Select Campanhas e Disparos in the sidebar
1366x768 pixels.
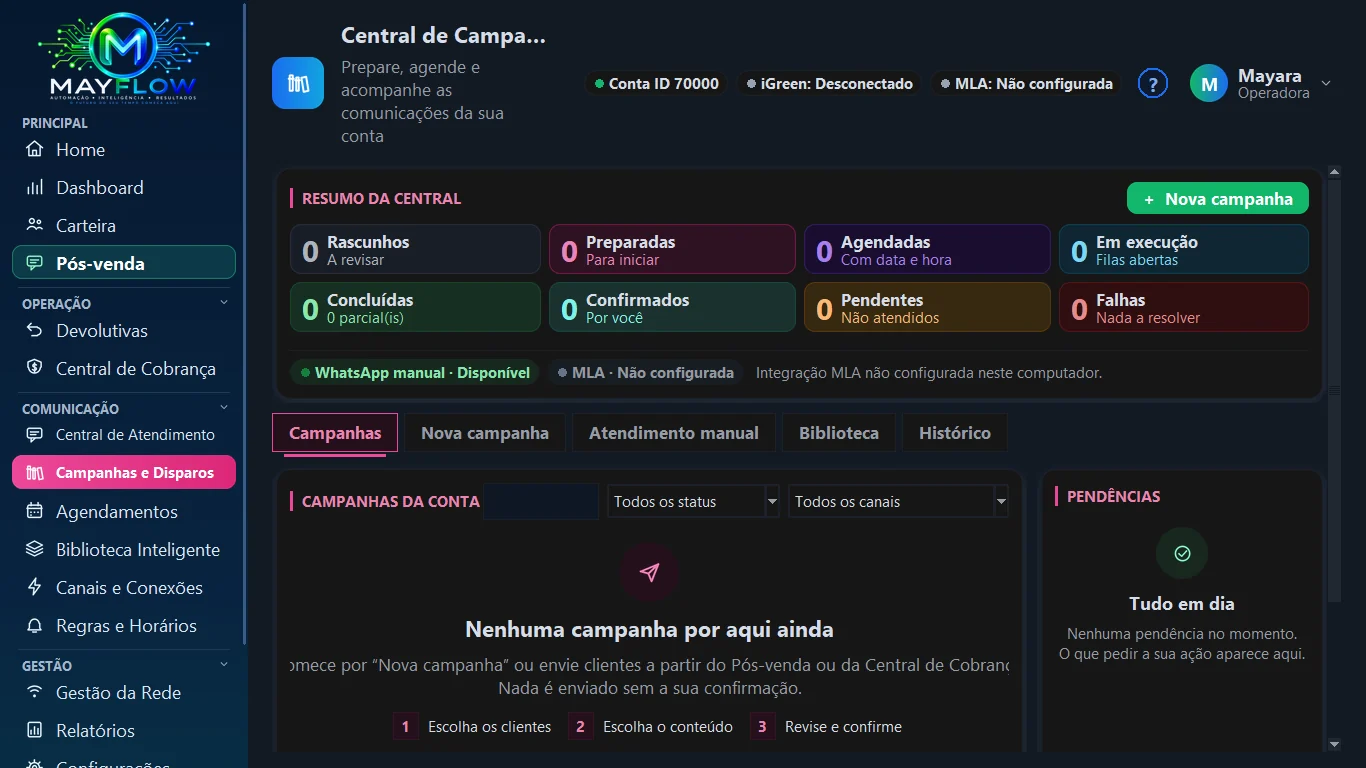(124, 473)
